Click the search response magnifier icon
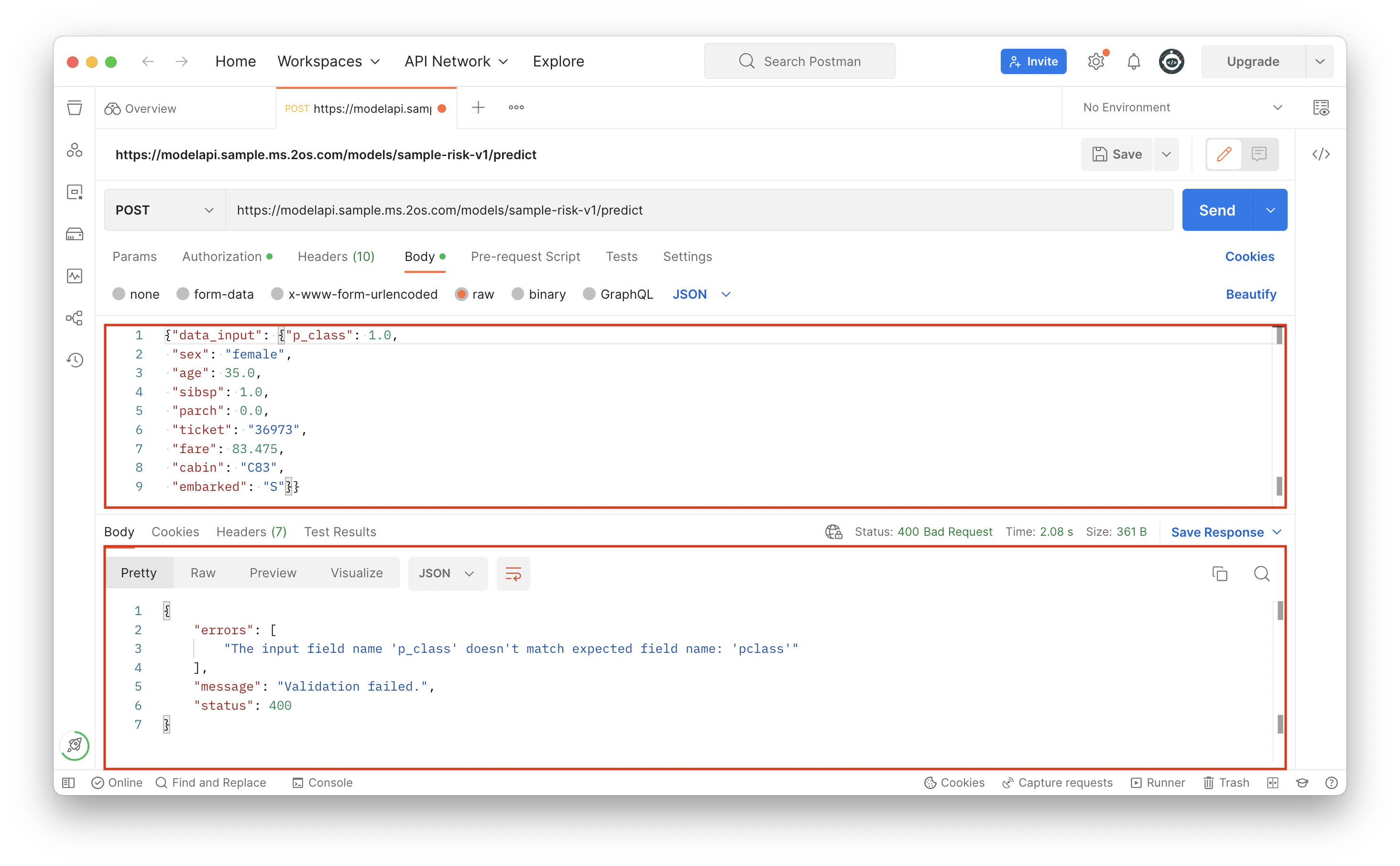 pos(1261,574)
